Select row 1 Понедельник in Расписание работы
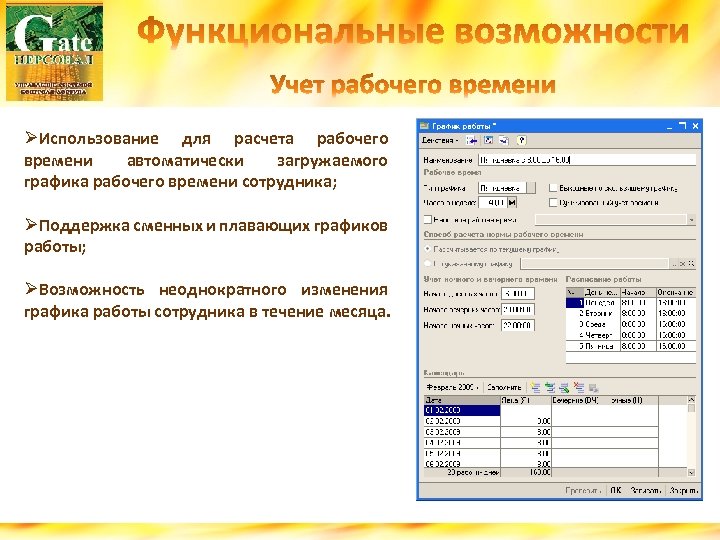The image size is (720, 540). (x=631, y=303)
